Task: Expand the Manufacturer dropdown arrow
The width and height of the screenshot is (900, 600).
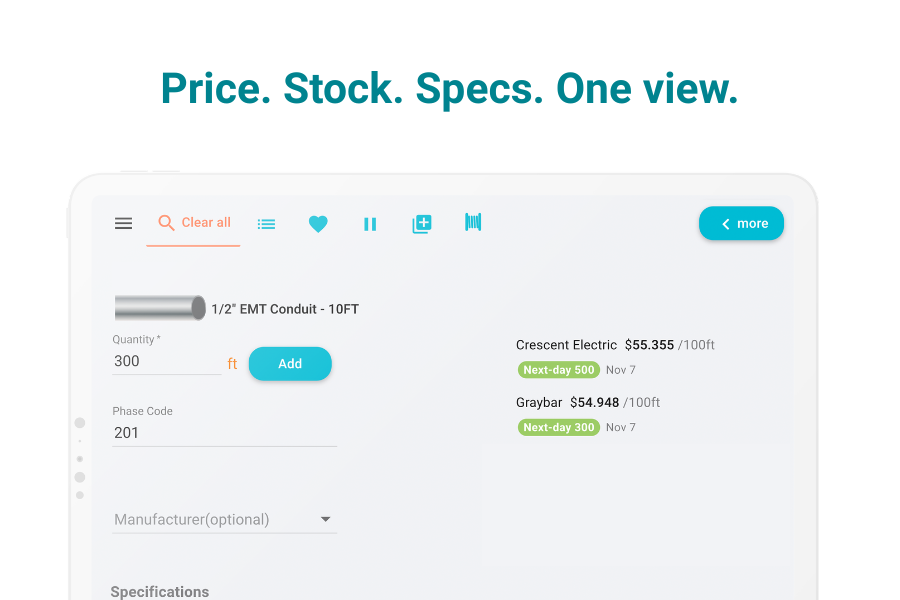Action: [325, 520]
